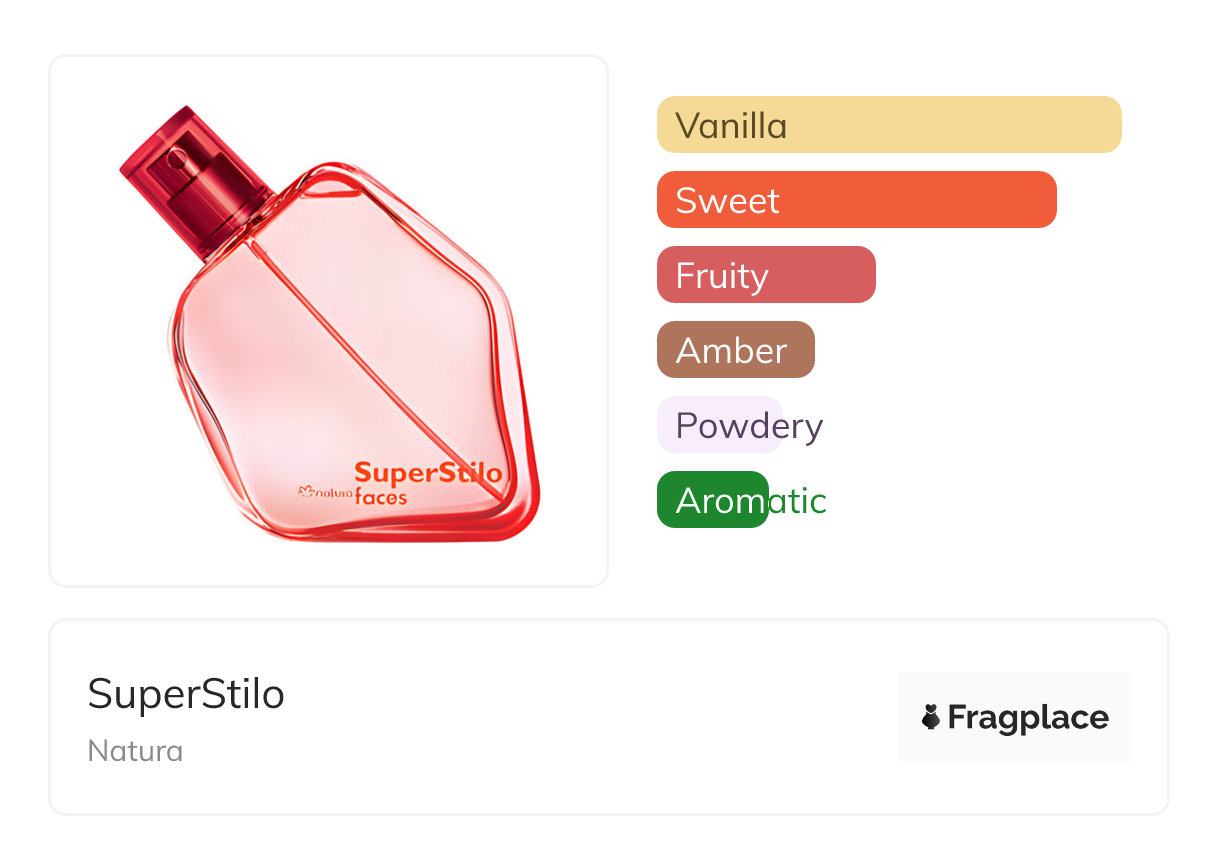Image resolution: width=1218 pixels, height=864 pixels.
Task: Click the Fragplace logo text
Action: (x=1028, y=717)
